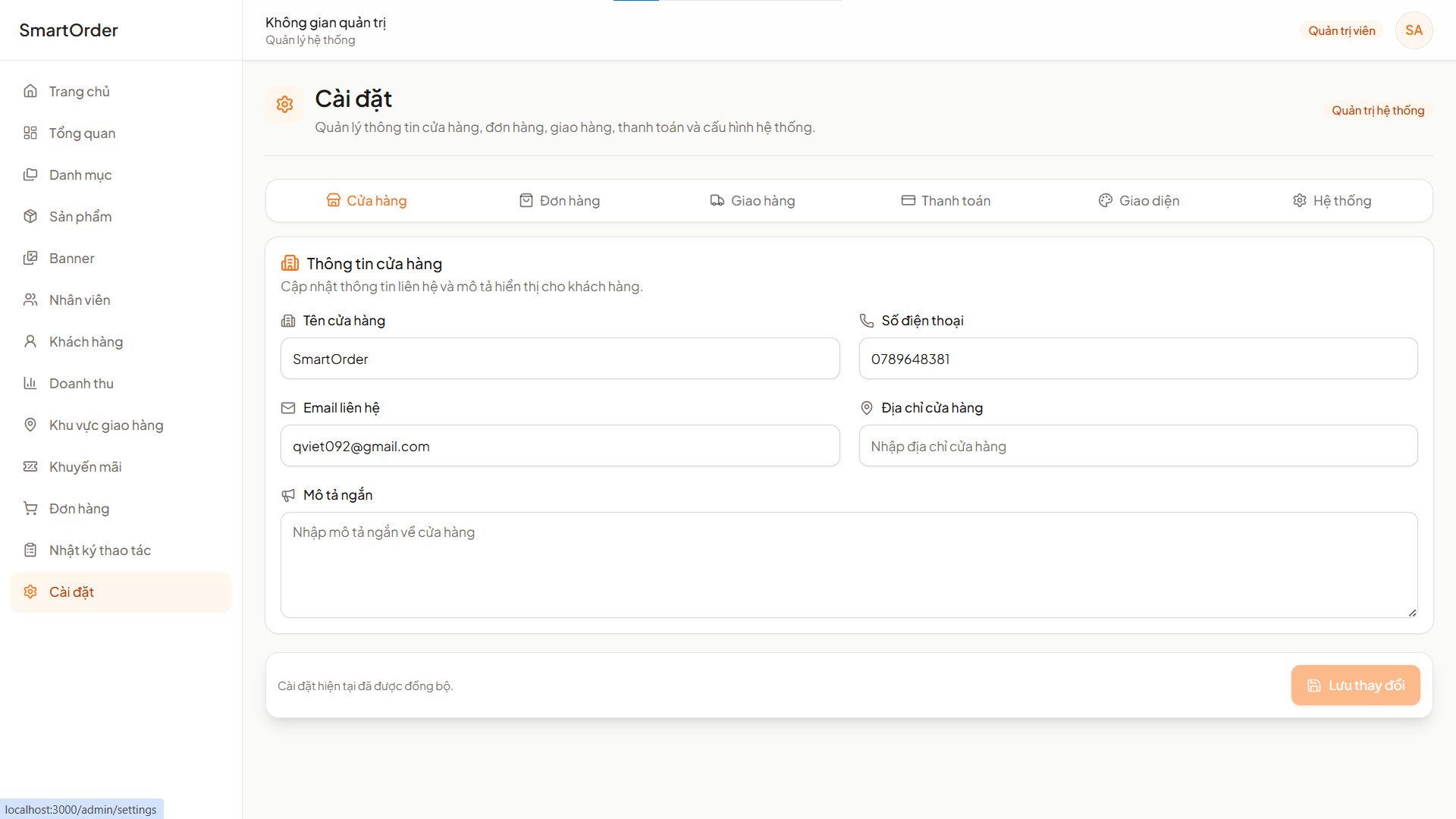This screenshot has width=1456, height=819.
Task: Open the Giao hàng settings tab
Action: coord(752,200)
